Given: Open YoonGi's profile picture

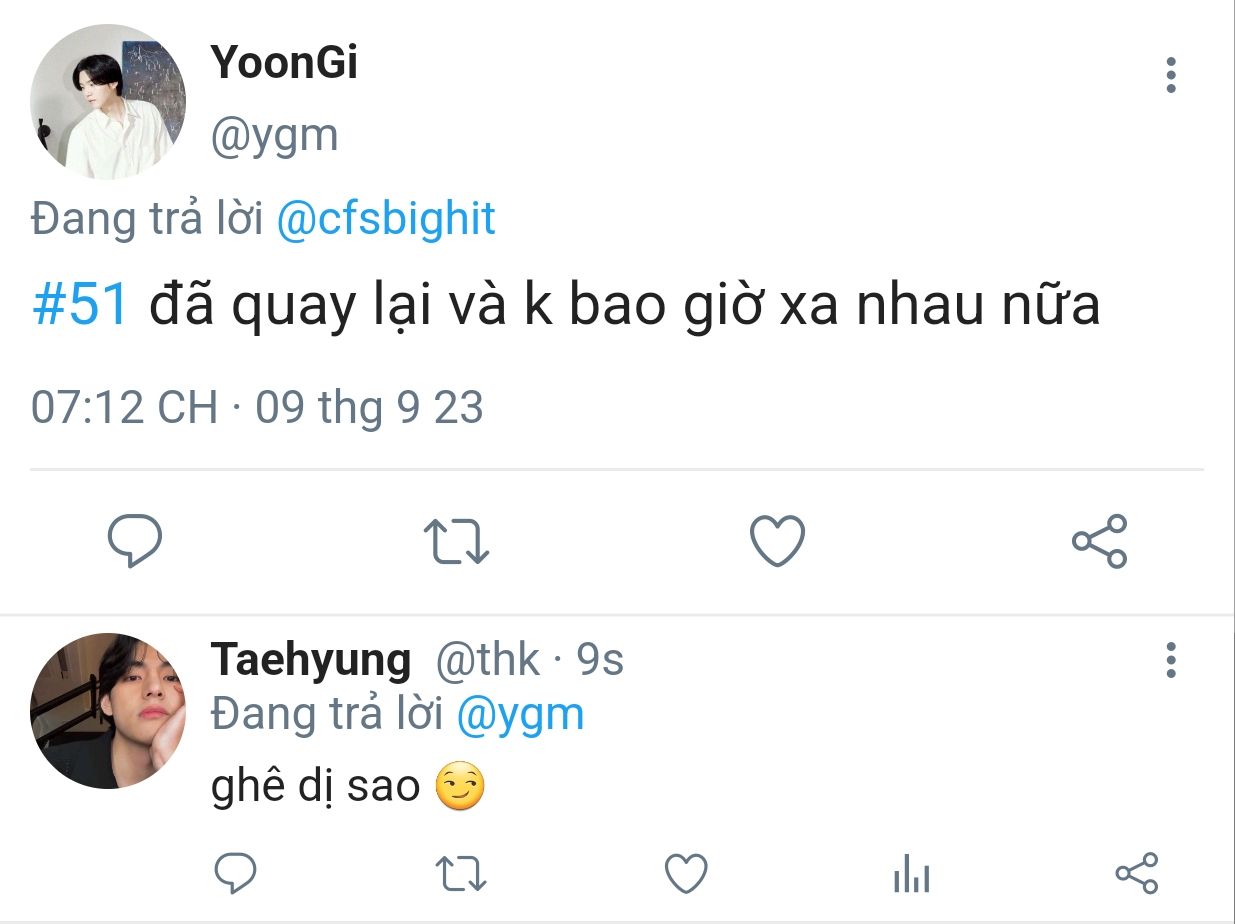Looking at the screenshot, I should pos(108,102).
